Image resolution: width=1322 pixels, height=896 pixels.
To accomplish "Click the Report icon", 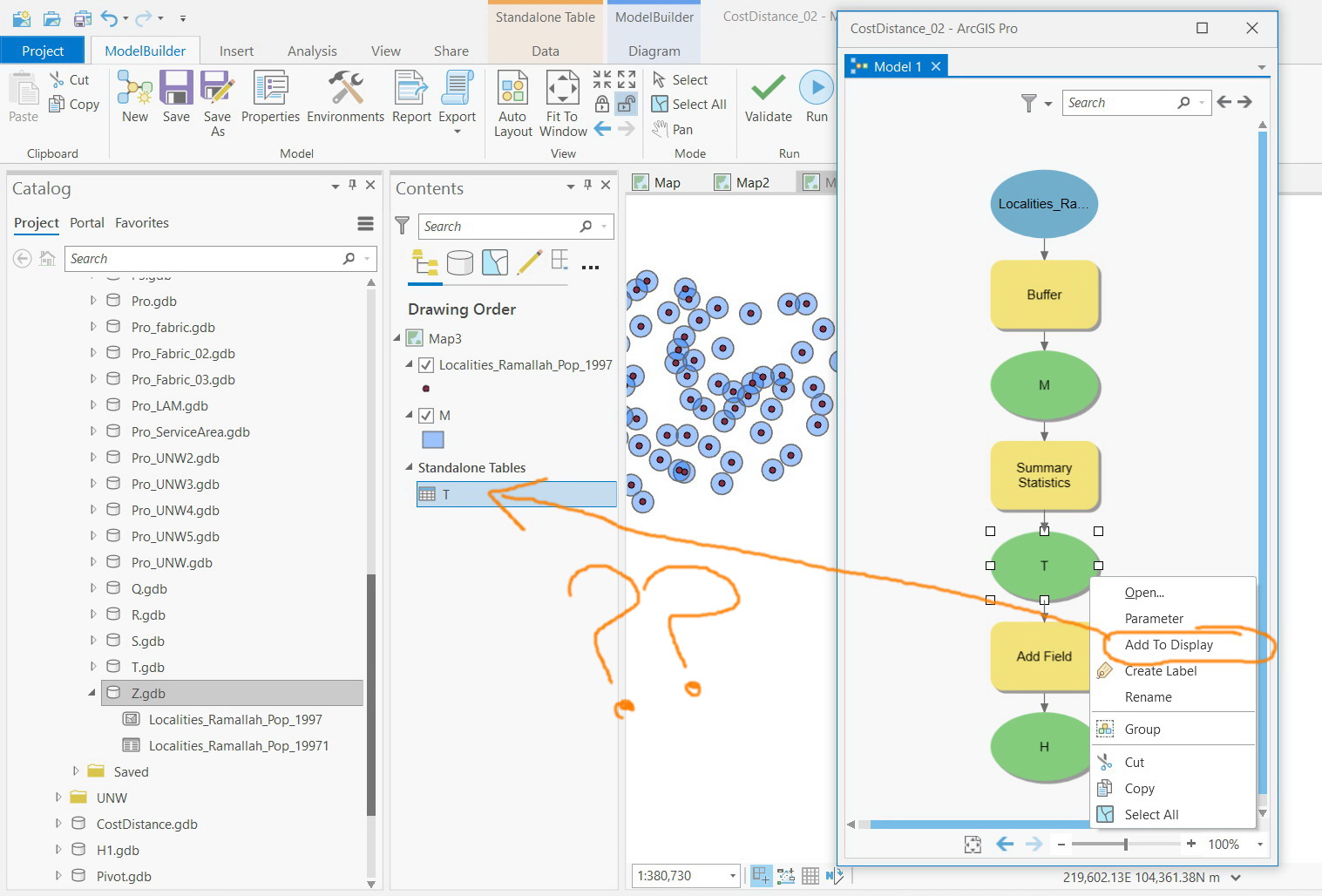I will (x=411, y=88).
